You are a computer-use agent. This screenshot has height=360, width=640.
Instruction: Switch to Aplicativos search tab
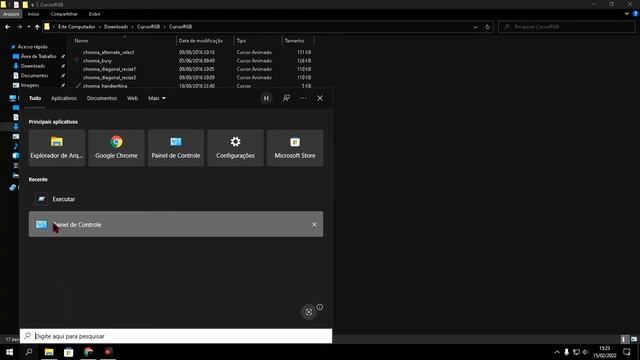(64, 98)
